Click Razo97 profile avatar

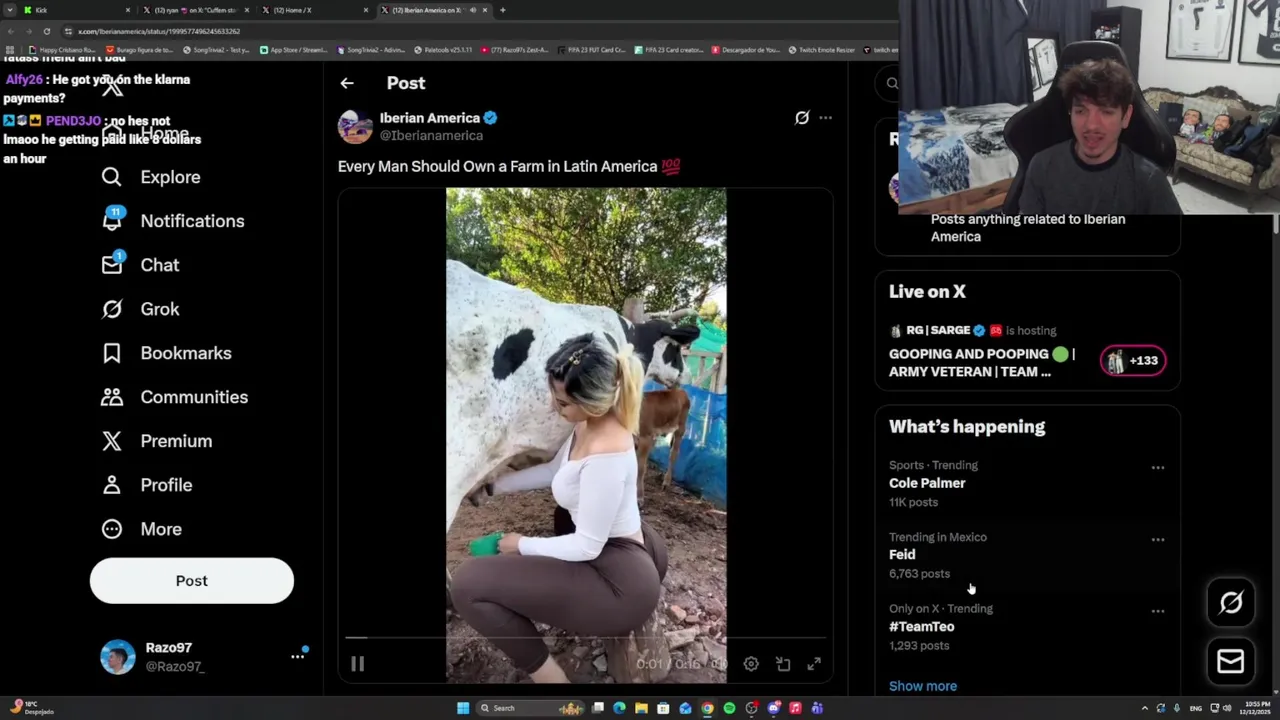(x=118, y=657)
